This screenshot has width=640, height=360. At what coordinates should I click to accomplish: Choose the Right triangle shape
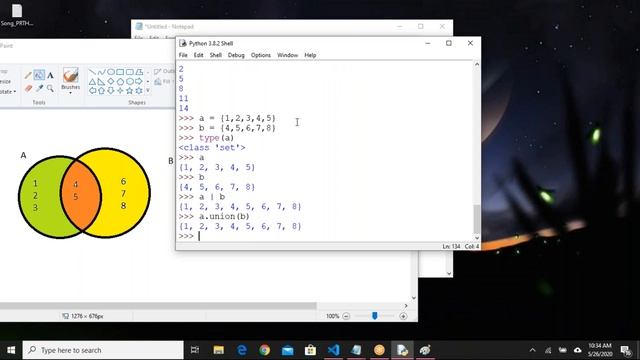pyautogui.click(x=101, y=82)
